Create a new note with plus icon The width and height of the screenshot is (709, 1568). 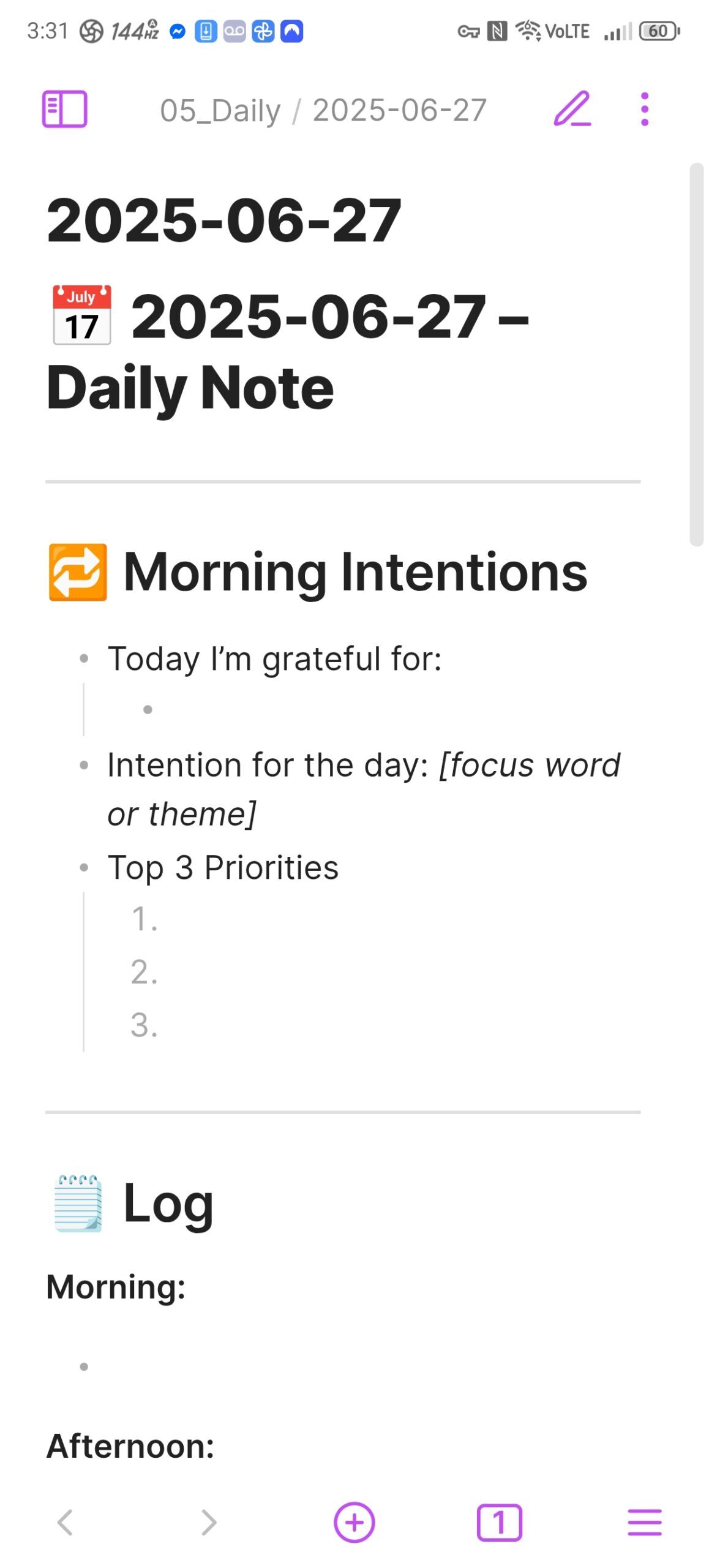[354, 1523]
